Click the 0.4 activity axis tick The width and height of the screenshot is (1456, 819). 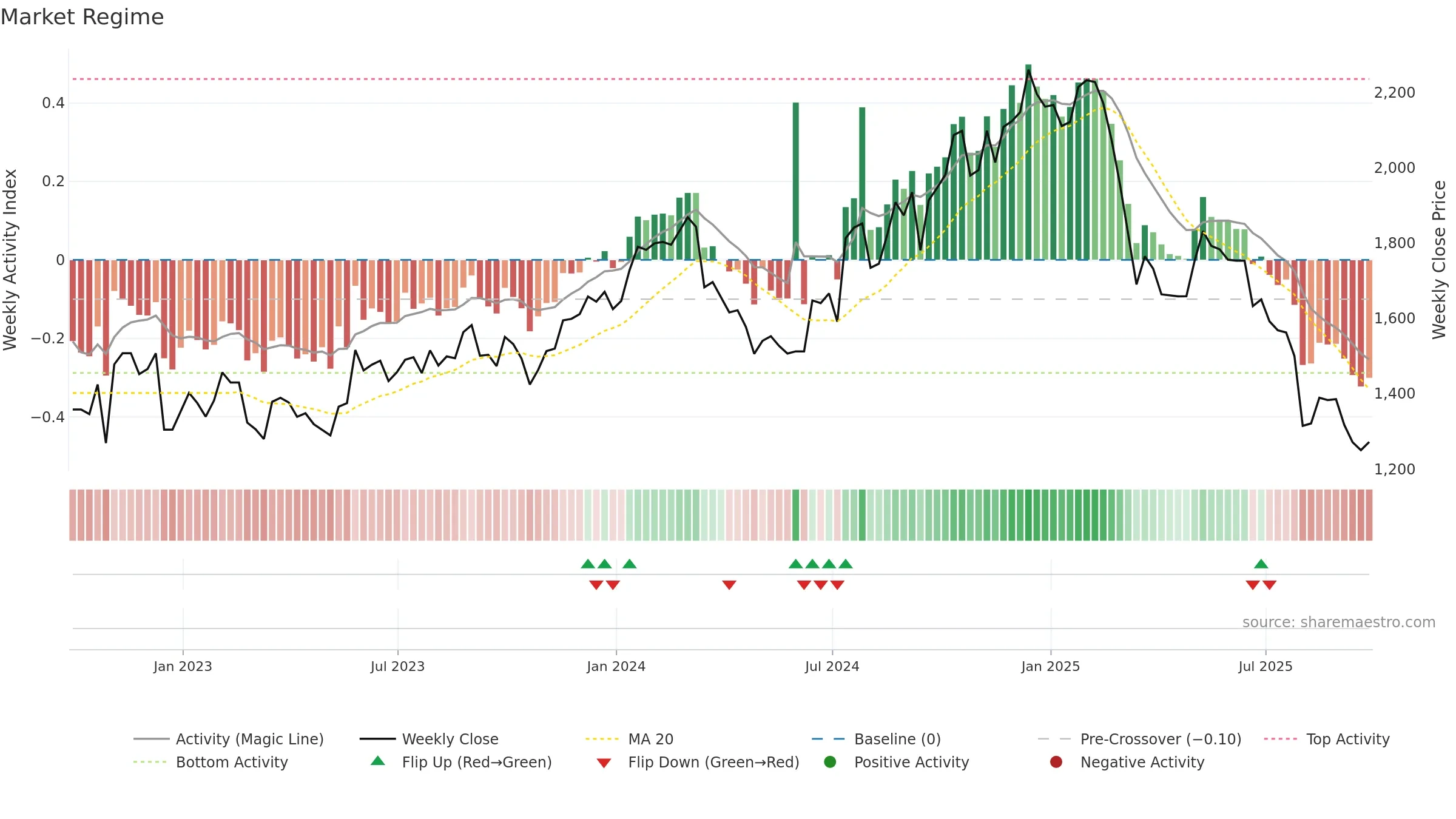pos(53,103)
